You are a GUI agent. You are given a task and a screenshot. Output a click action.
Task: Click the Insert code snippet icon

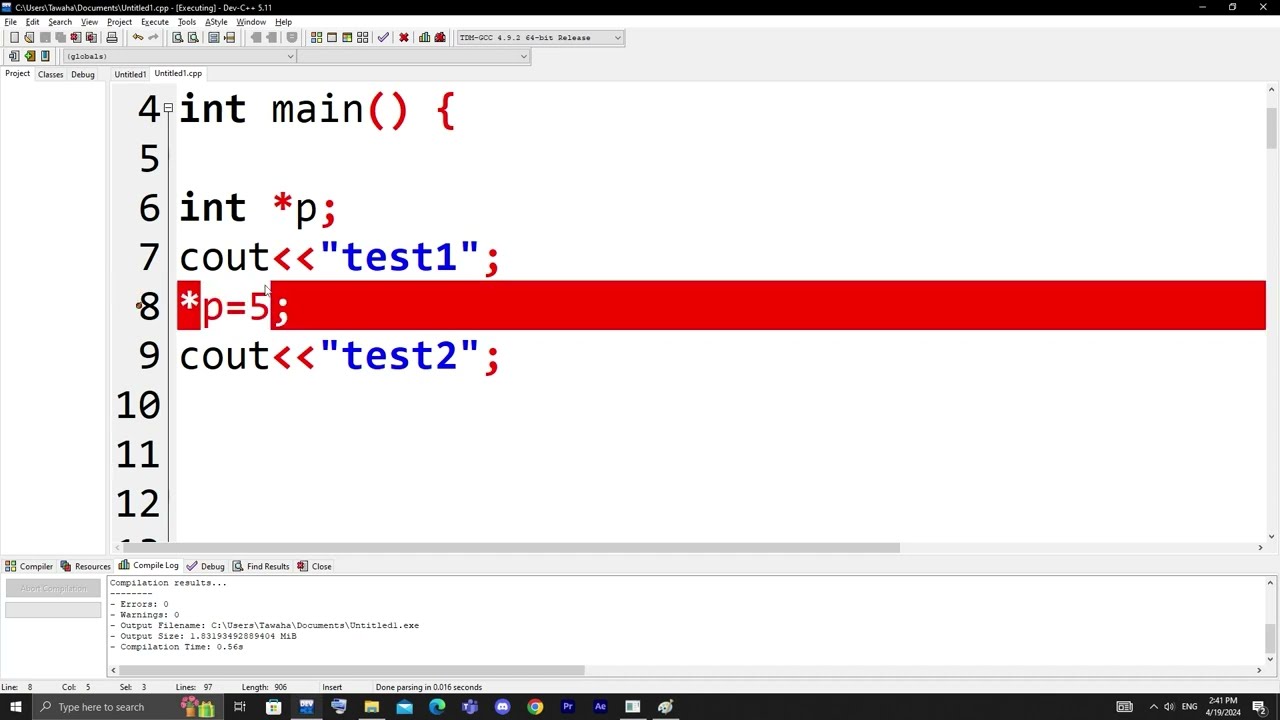14,56
